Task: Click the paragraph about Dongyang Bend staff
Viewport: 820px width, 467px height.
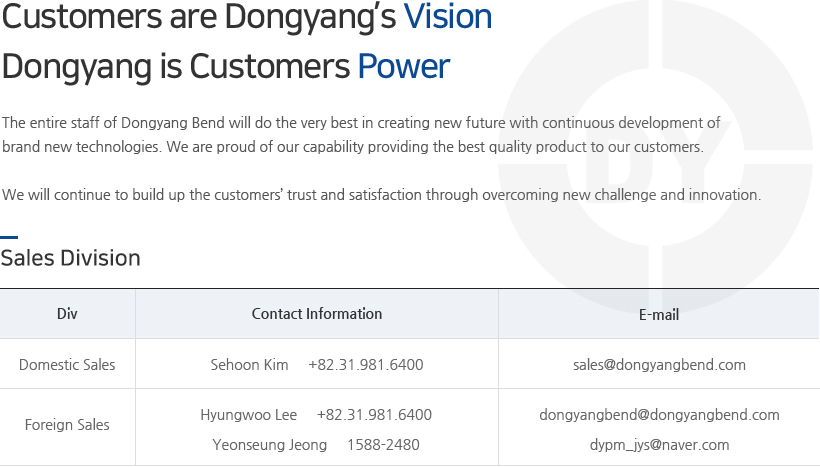Action: [361, 135]
